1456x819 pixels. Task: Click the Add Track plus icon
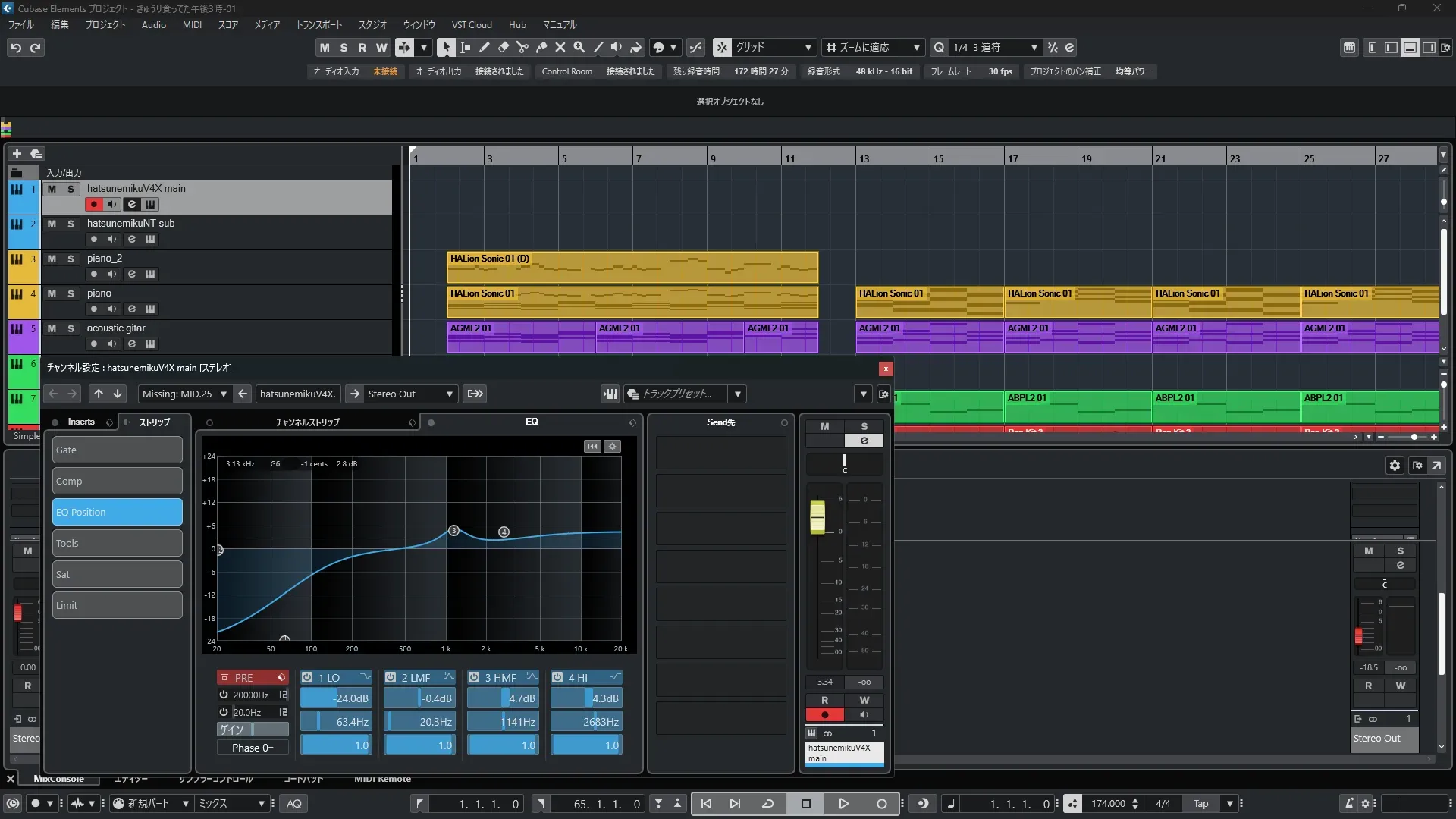point(17,153)
